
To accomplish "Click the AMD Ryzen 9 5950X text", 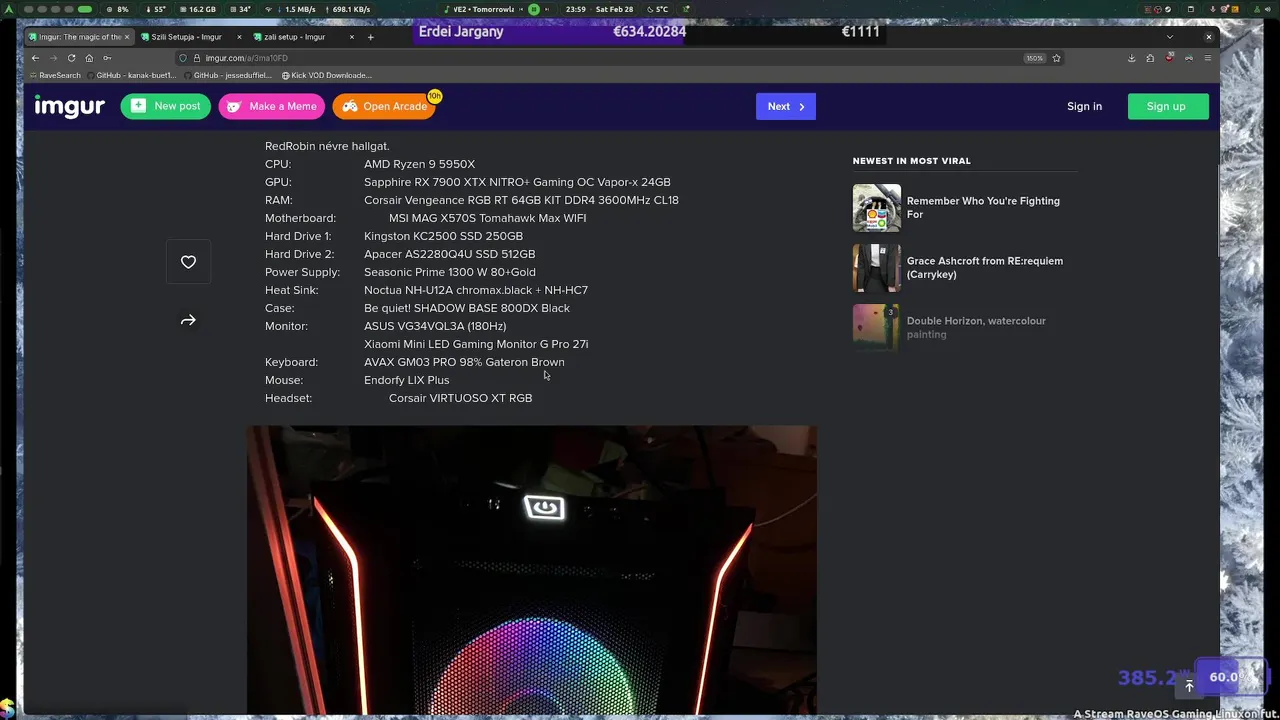I will click(419, 164).
